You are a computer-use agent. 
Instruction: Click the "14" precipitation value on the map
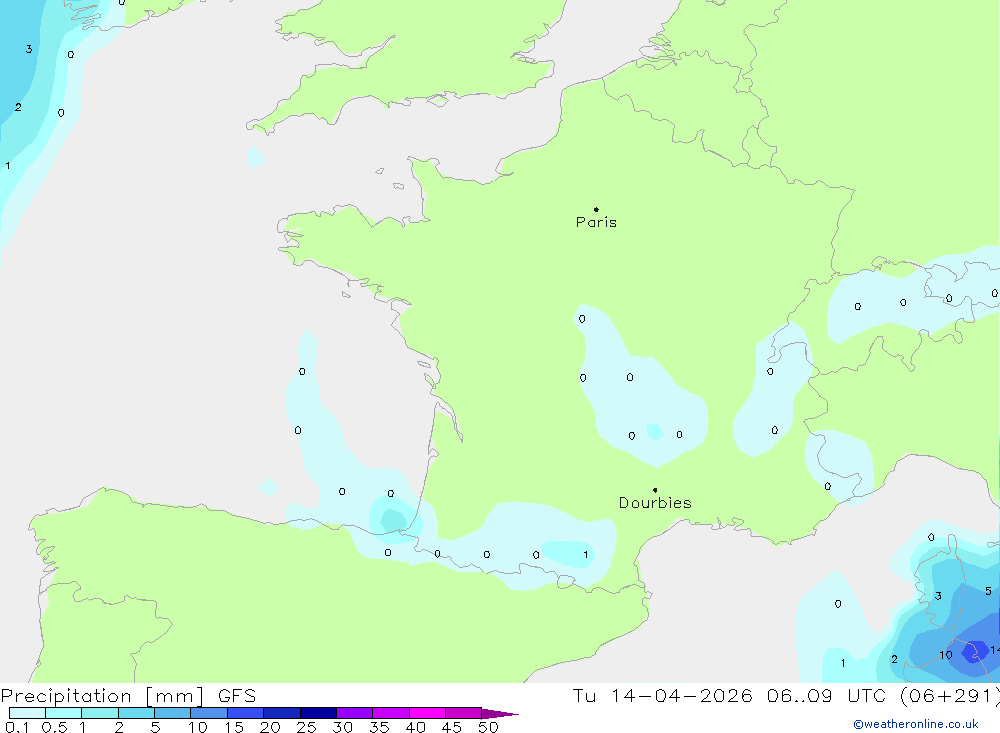pos(995,651)
